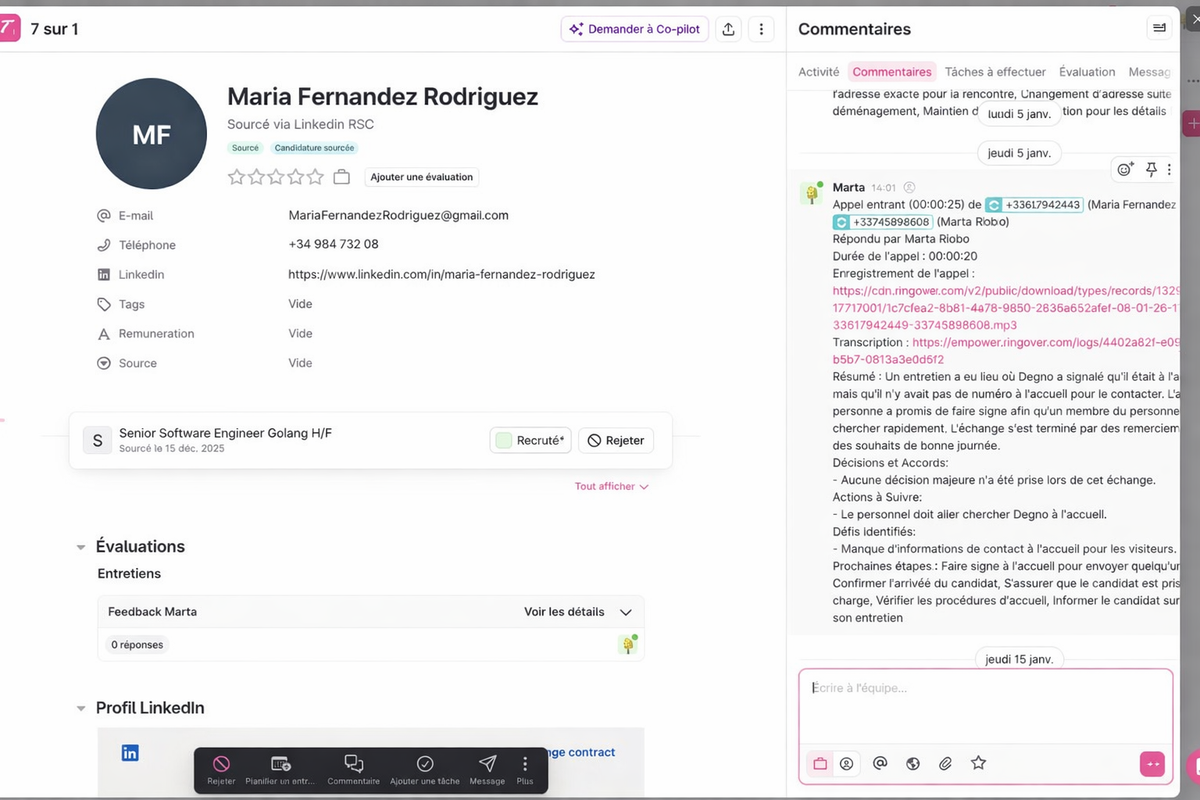The width and height of the screenshot is (1200, 800).
Task: Switch to the Activité tab
Action: (x=818, y=72)
